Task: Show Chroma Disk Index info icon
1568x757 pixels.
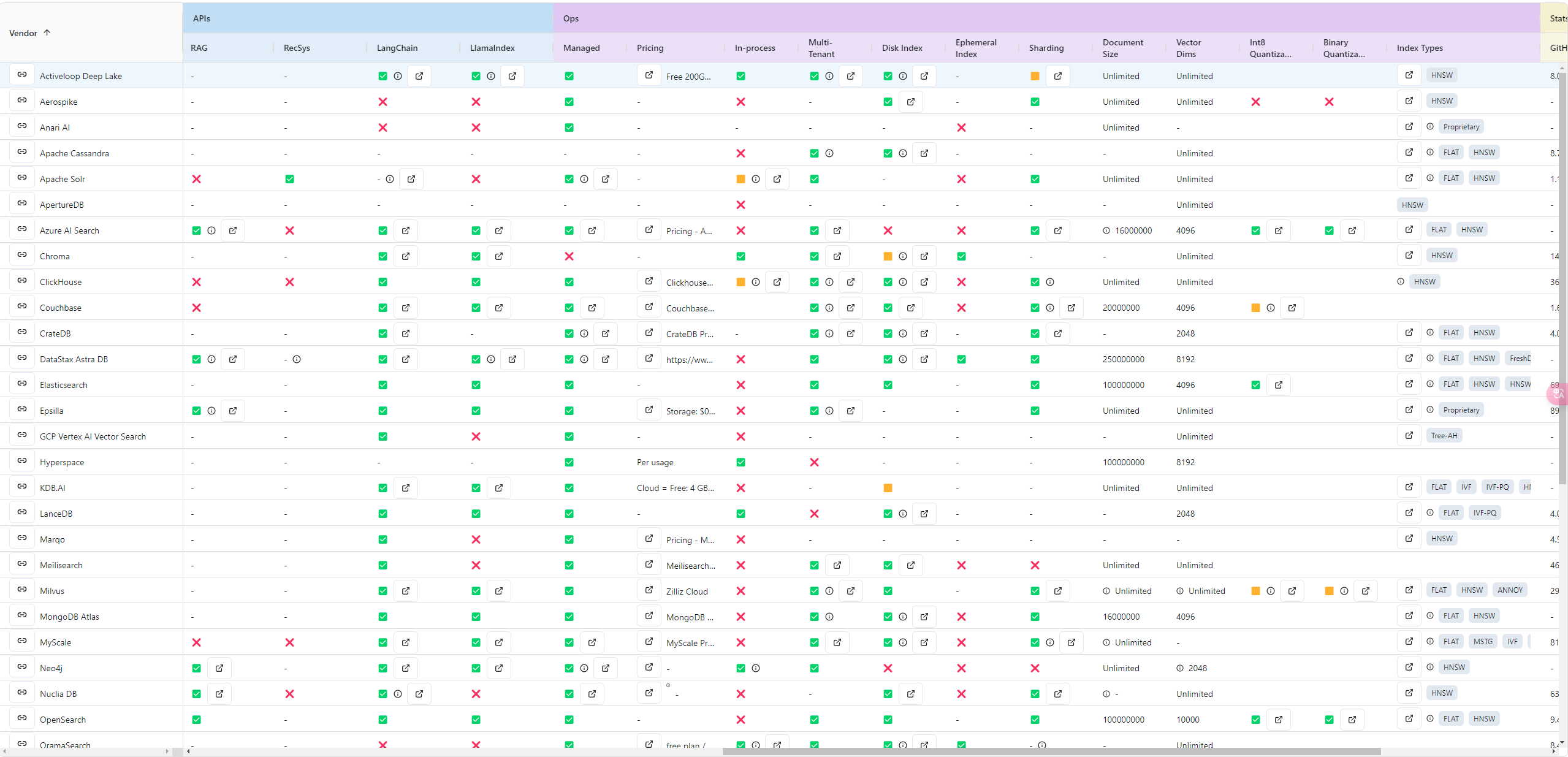Action: click(903, 256)
